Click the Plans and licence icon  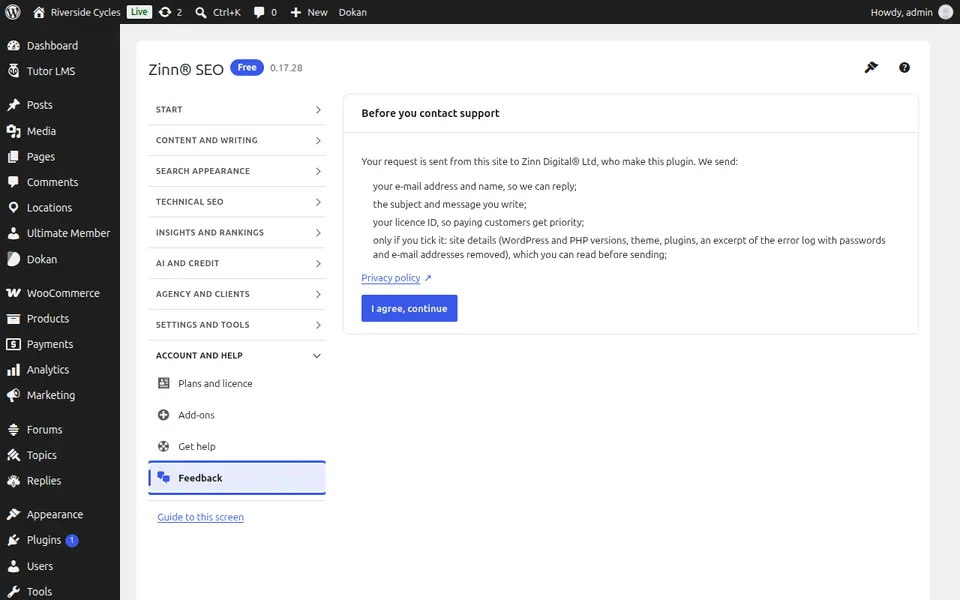(x=163, y=383)
